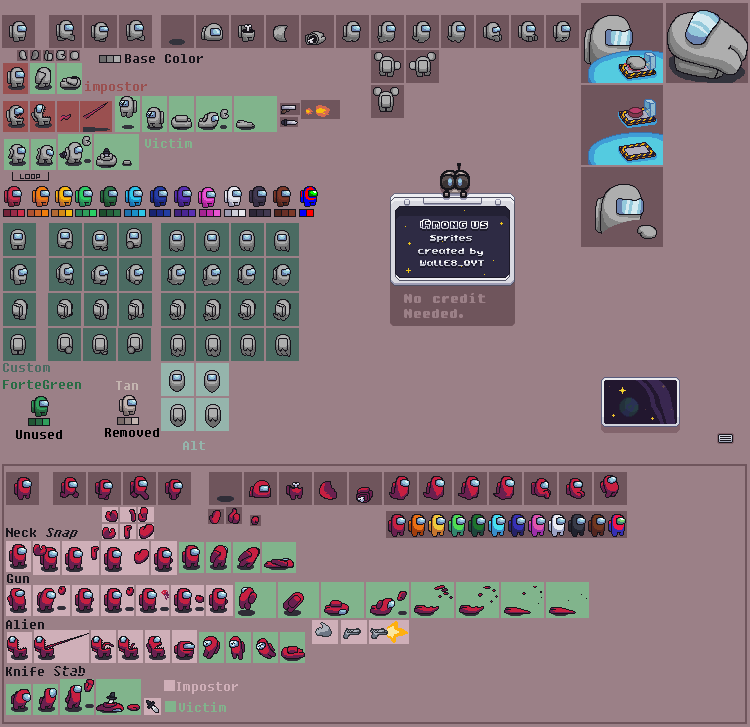This screenshot has width=750, height=727.
Task: Click the red pistol with yellow flash sprite
Action: pyautogui.click(x=388, y=632)
